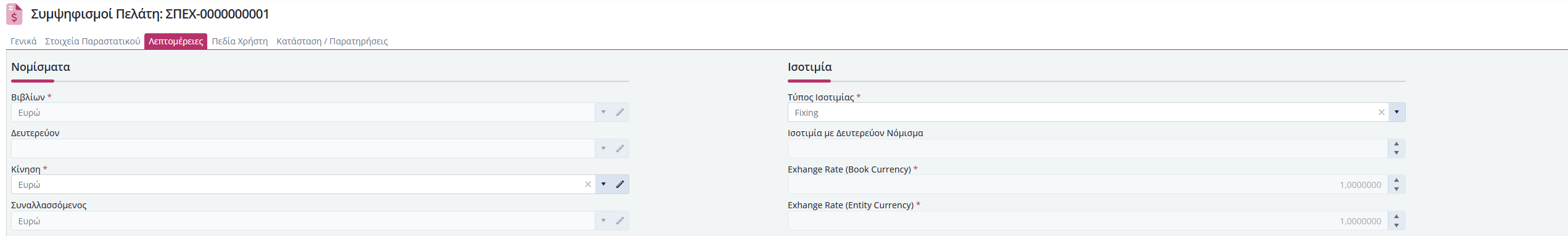Click the Ισοτιμία με Δευτερεύον Νόμισμα input field
Image resolution: width=1568 pixels, height=236 pixels.
click(x=1087, y=149)
